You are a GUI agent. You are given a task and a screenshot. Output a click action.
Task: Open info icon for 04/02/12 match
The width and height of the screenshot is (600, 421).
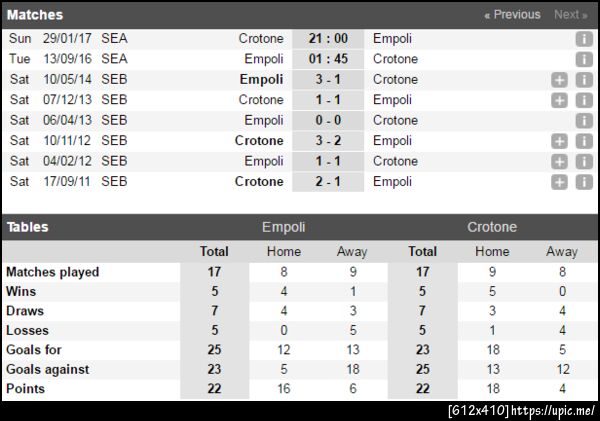click(584, 162)
